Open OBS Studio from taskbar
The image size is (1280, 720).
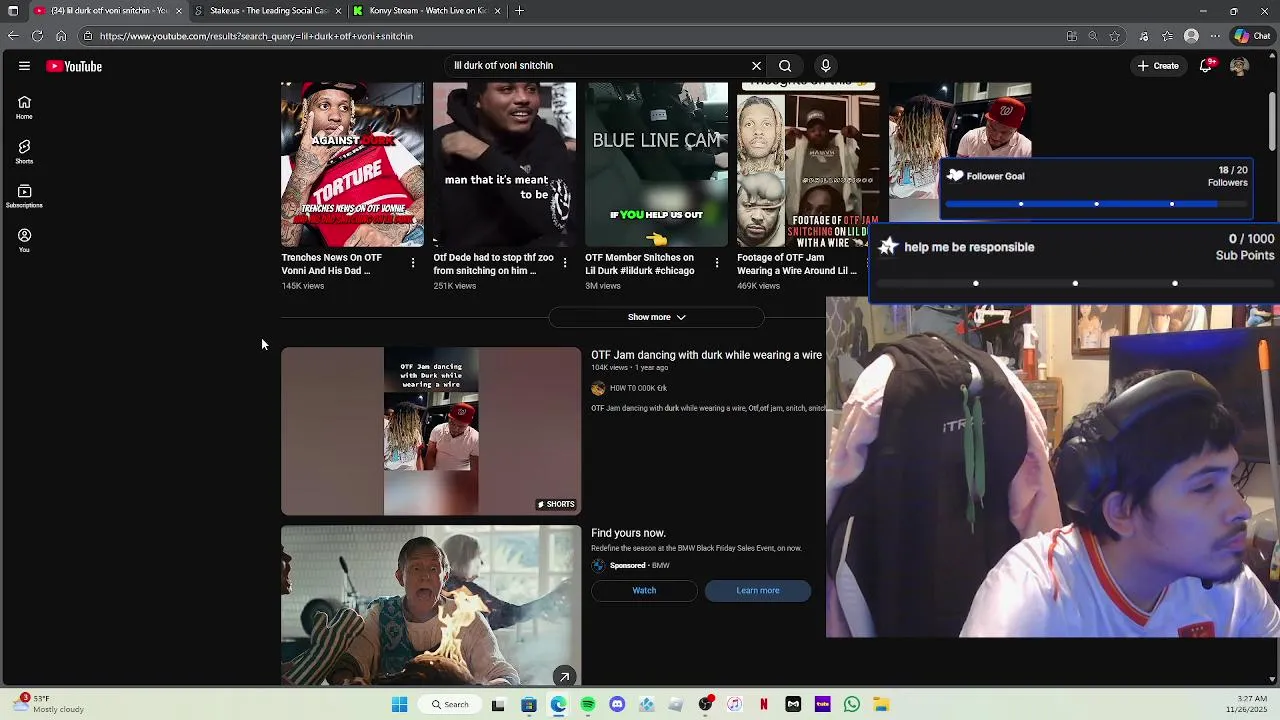point(705,705)
